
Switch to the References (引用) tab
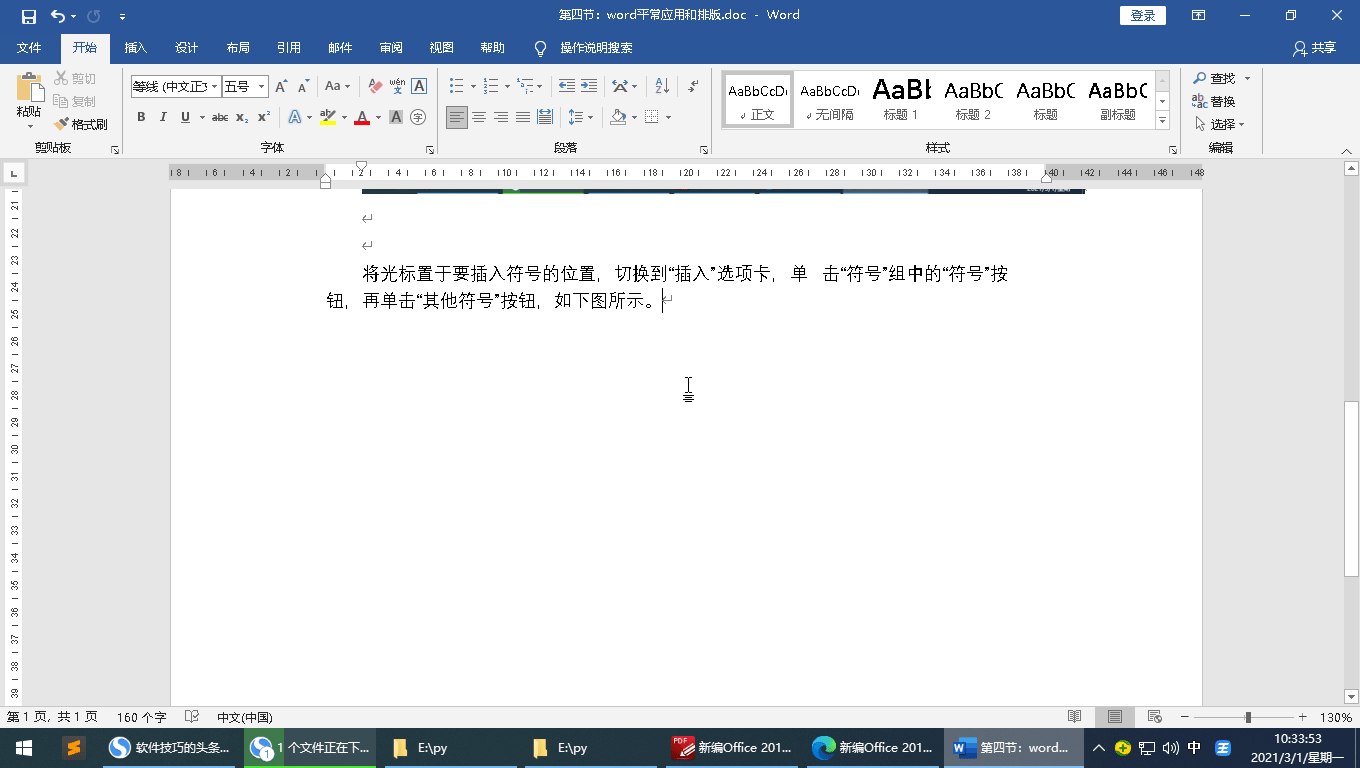coord(289,48)
